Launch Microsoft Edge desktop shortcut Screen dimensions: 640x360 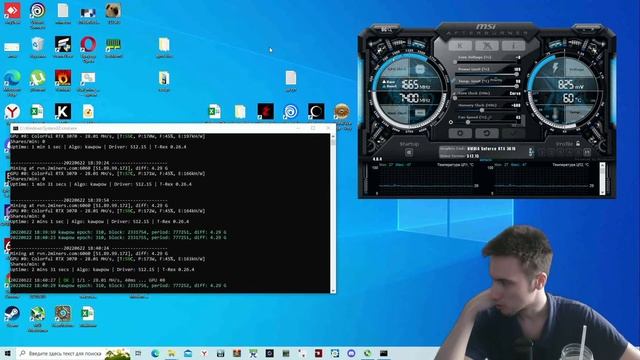tap(12, 78)
